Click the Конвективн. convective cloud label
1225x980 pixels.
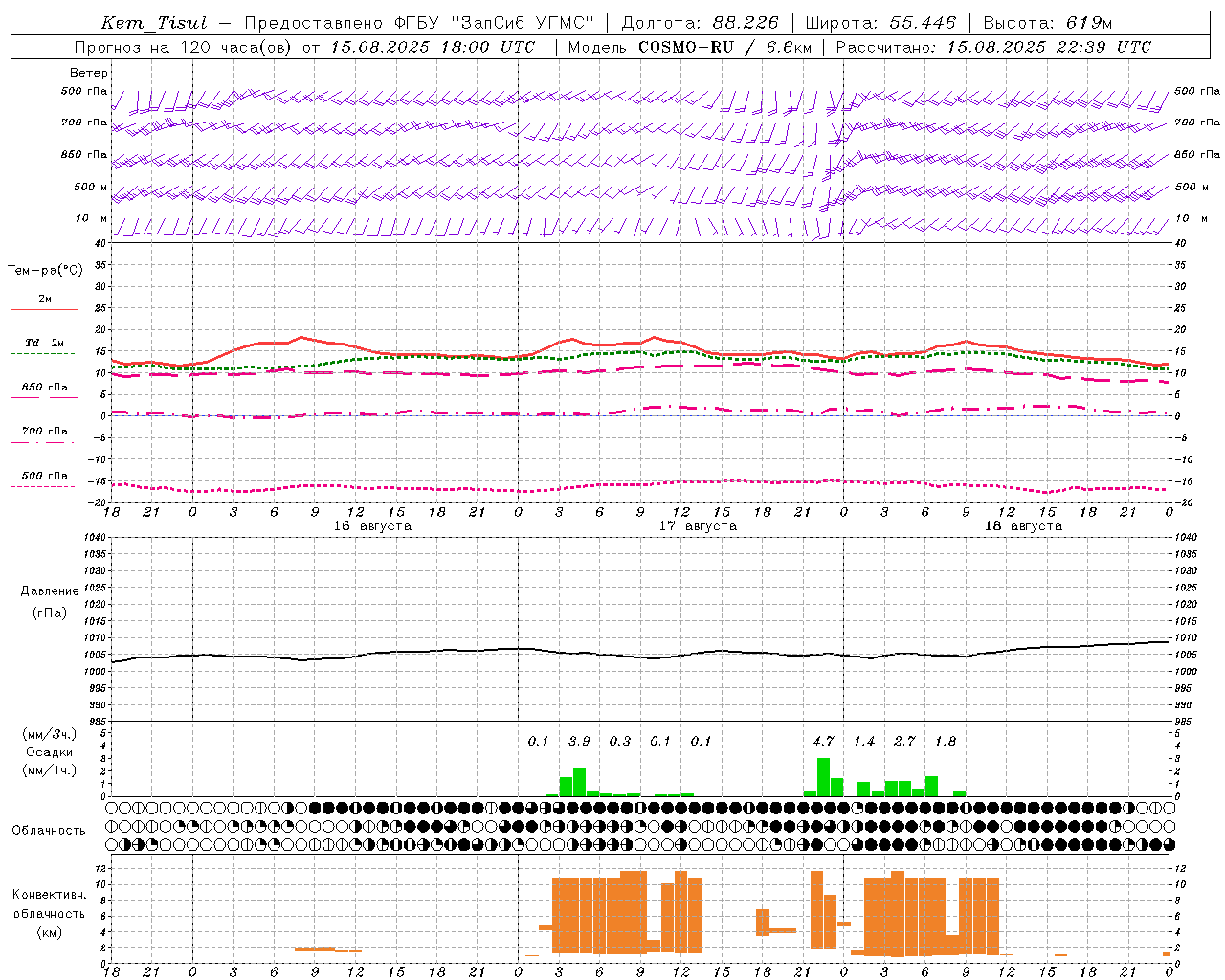[x=49, y=894]
